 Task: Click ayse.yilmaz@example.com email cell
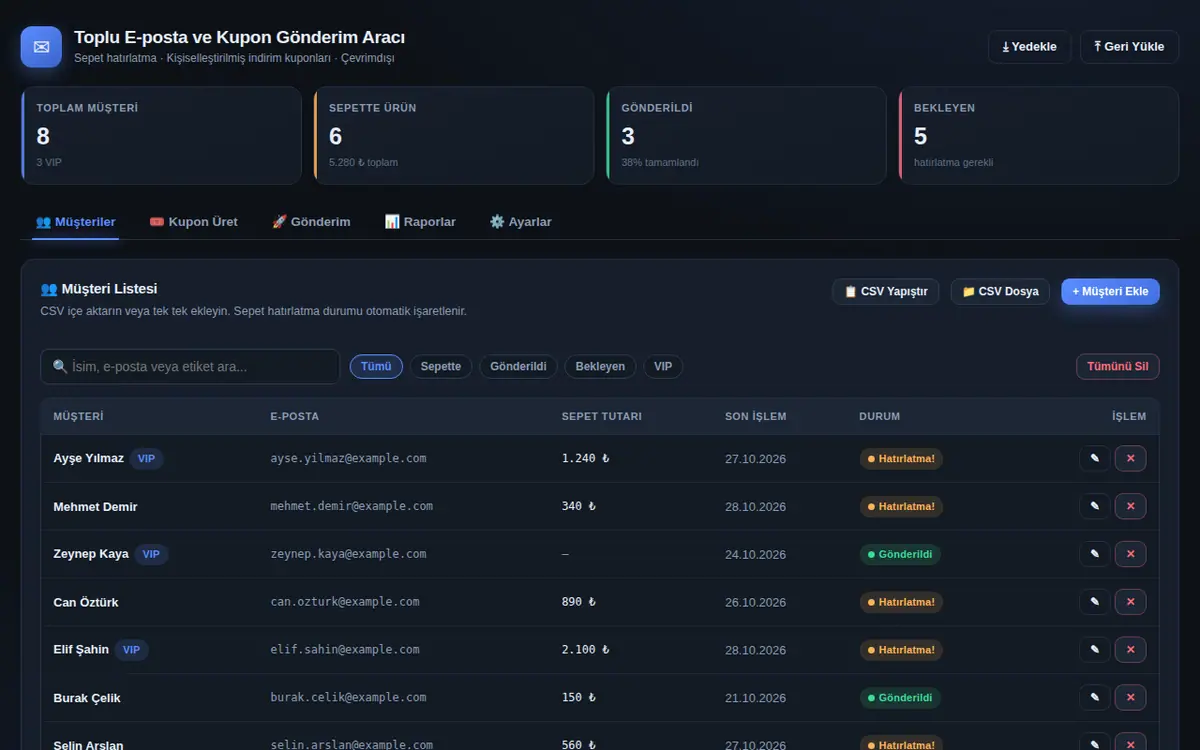pos(348,458)
